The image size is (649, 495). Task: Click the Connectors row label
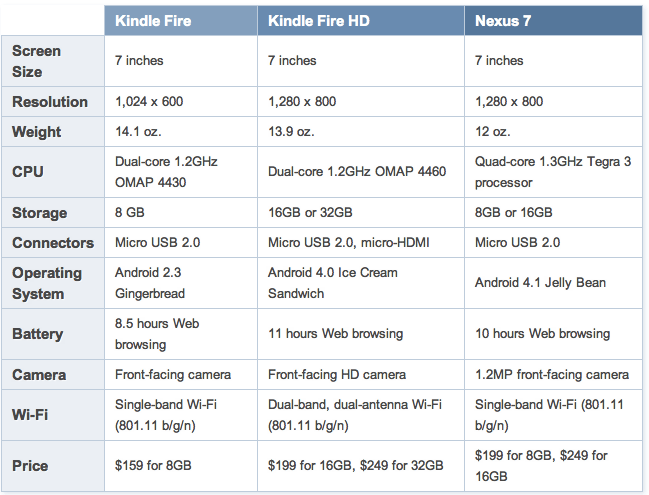(x=53, y=243)
